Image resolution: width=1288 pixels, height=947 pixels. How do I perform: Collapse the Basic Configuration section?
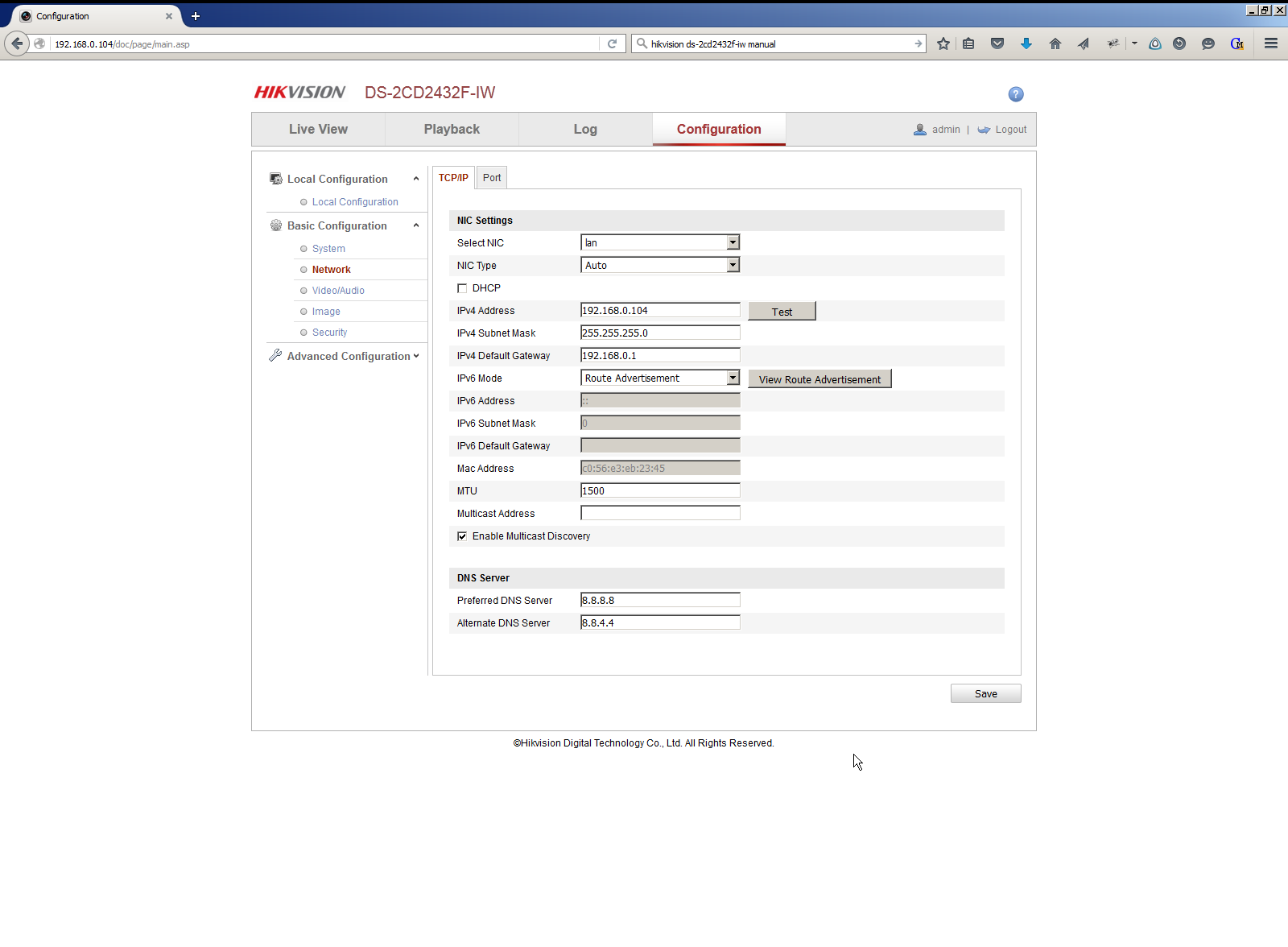(x=416, y=225)
